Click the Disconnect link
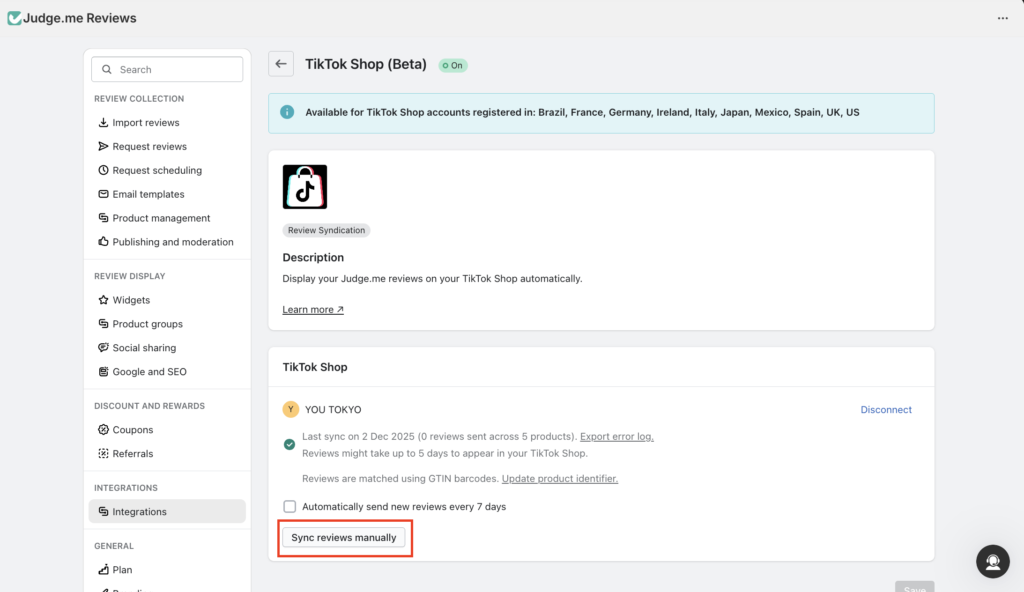 coord(886,410)
